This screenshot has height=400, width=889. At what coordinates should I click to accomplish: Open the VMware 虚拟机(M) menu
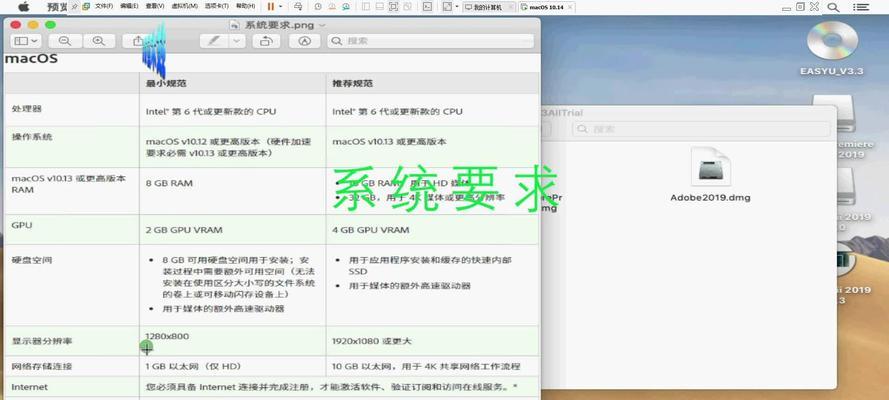click(184, 6)
